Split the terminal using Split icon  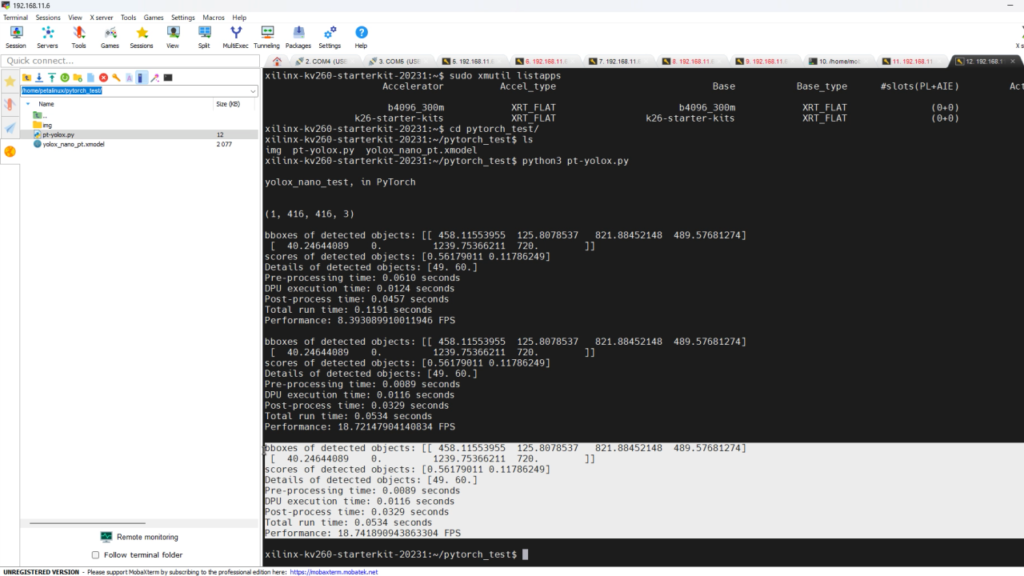[203, 35]
